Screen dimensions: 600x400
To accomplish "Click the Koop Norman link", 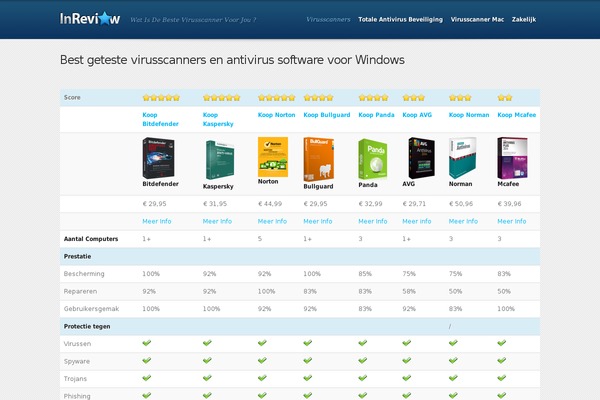I will click(x=469, y=115).
